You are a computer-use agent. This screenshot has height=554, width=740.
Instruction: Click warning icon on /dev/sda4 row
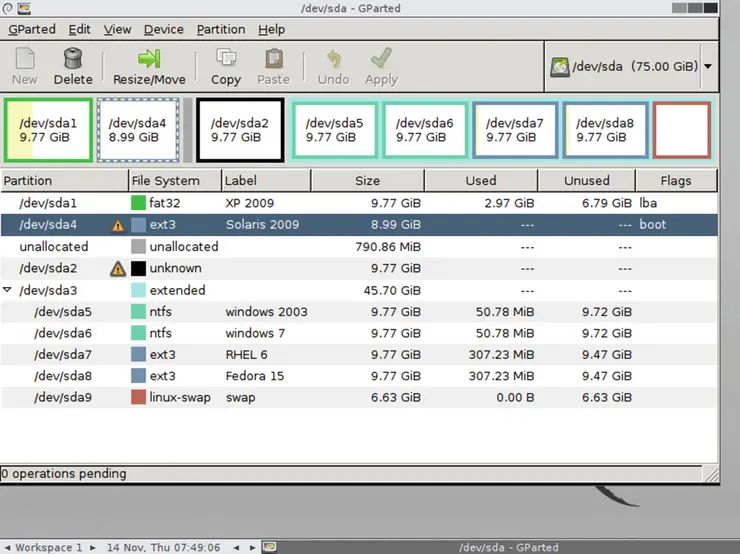click(x=118, y=225)
